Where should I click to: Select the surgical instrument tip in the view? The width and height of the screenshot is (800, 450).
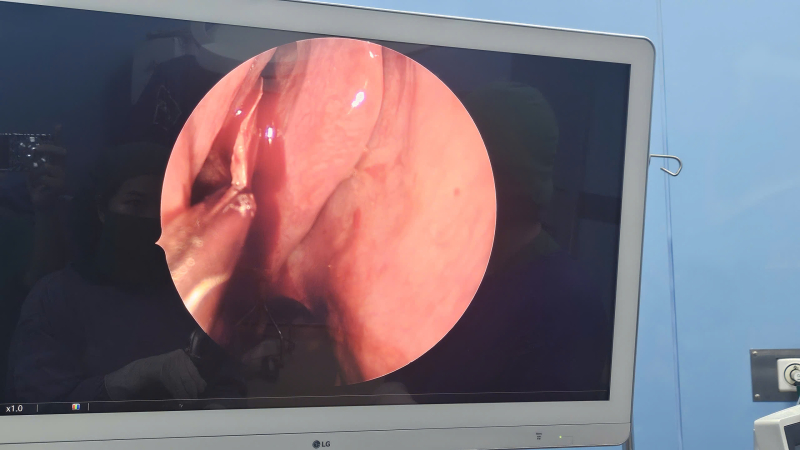pyautogui.click(x=238, y=203)
